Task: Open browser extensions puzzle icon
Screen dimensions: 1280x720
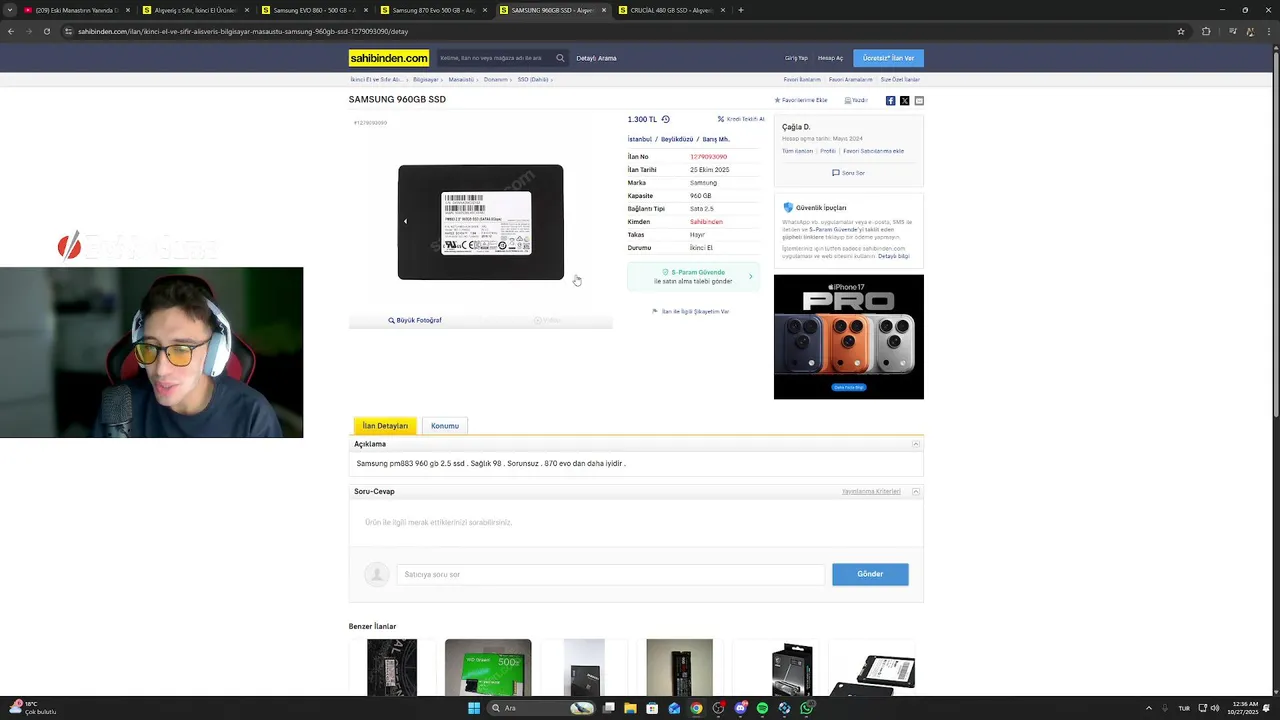Action: (1206, 31)
